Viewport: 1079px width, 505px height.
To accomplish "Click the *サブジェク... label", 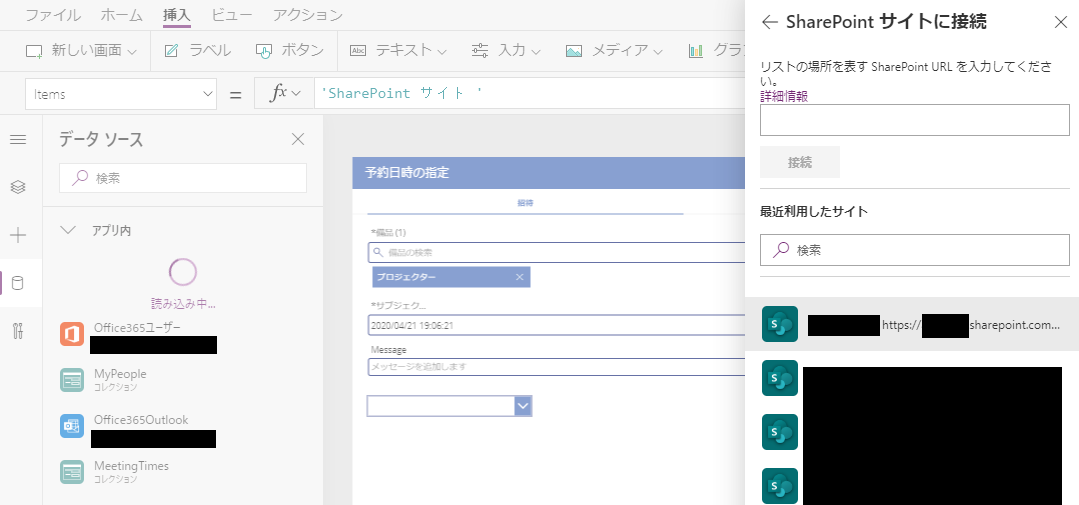I will pos(398,305).
